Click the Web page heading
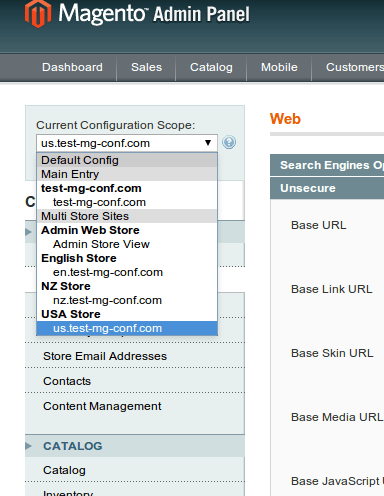The width and height of the screenshot is (384, 496). pos(285,119)
